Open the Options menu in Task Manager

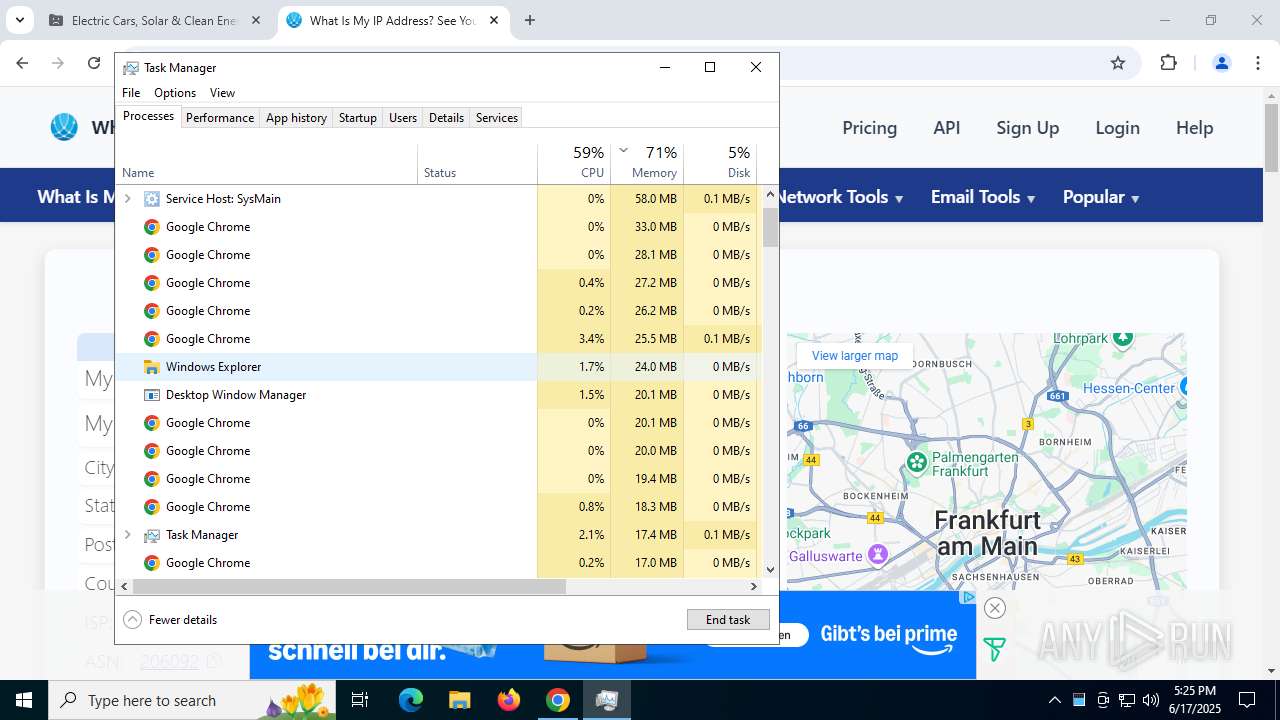point(174,93)
